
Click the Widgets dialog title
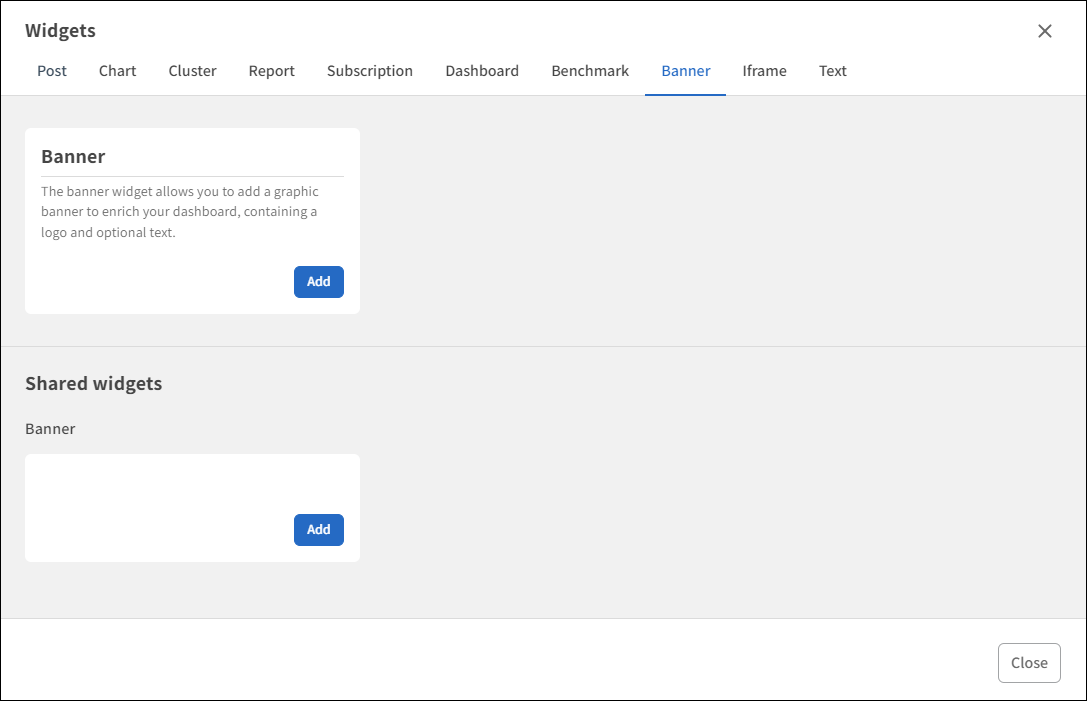click(x=60, y=31)
